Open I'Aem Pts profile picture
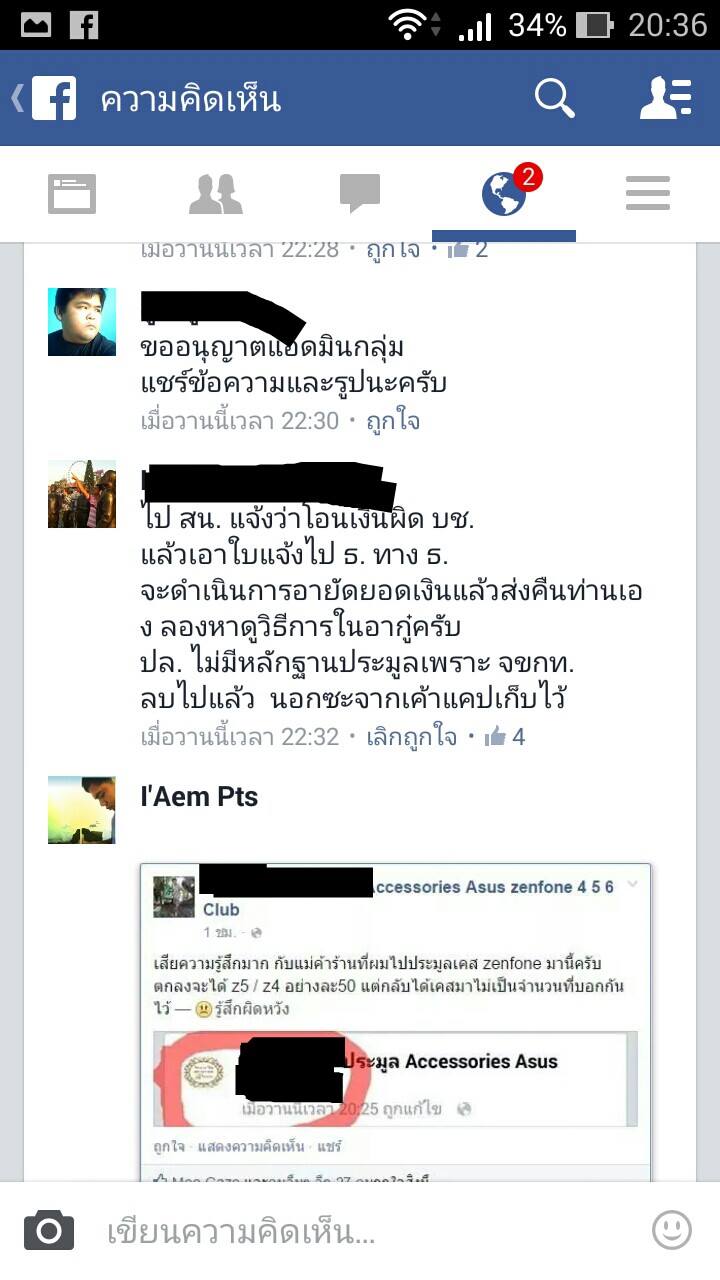 point(82,810)
